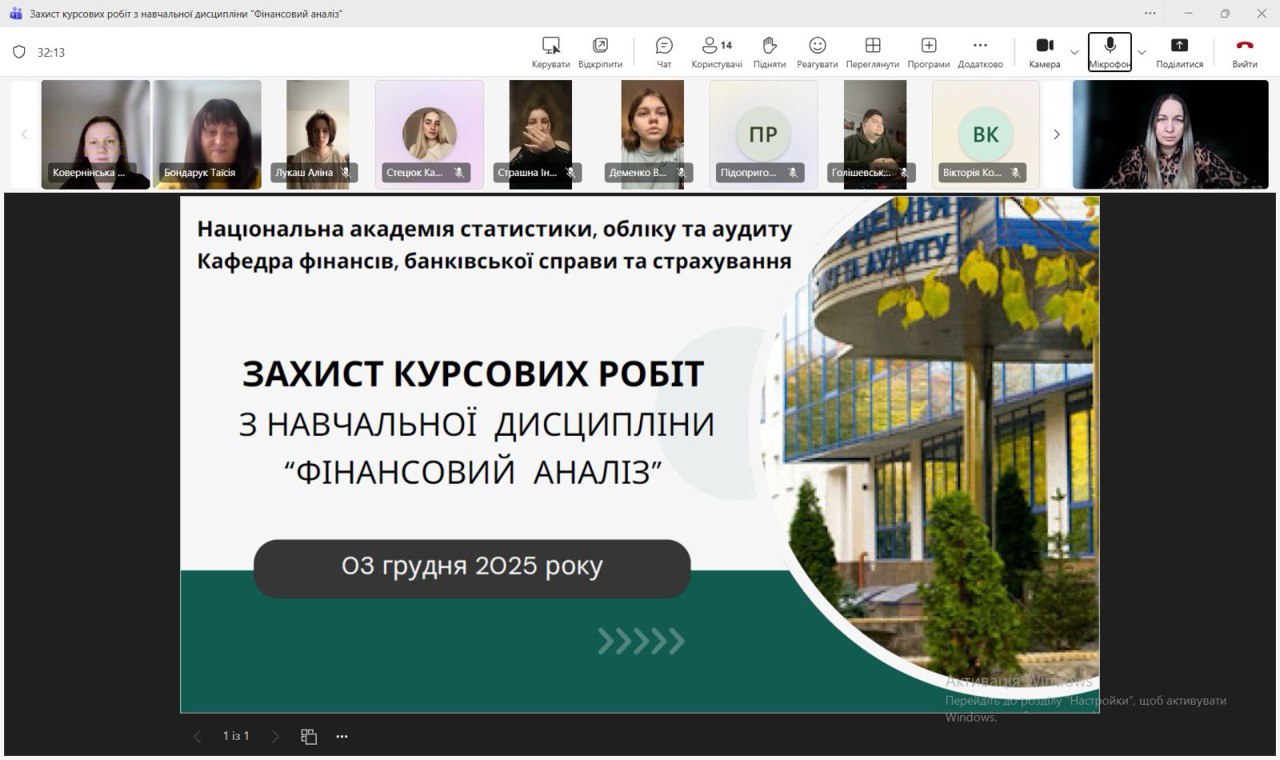Show next participants in the gallery strip
1280x760 pixels.
pyautogui.click(x=1056, y=134)
